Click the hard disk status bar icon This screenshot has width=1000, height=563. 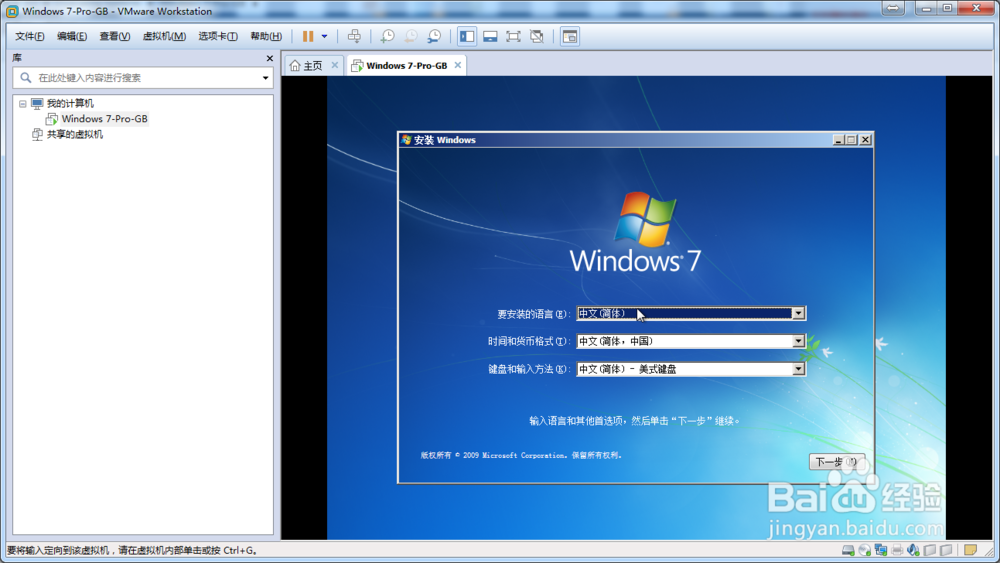pos(848,550)
